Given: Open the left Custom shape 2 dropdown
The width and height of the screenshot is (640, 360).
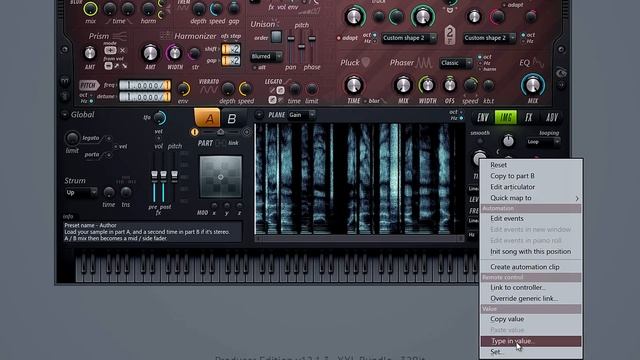Looking at the screenshot, I should click(408, 38).
